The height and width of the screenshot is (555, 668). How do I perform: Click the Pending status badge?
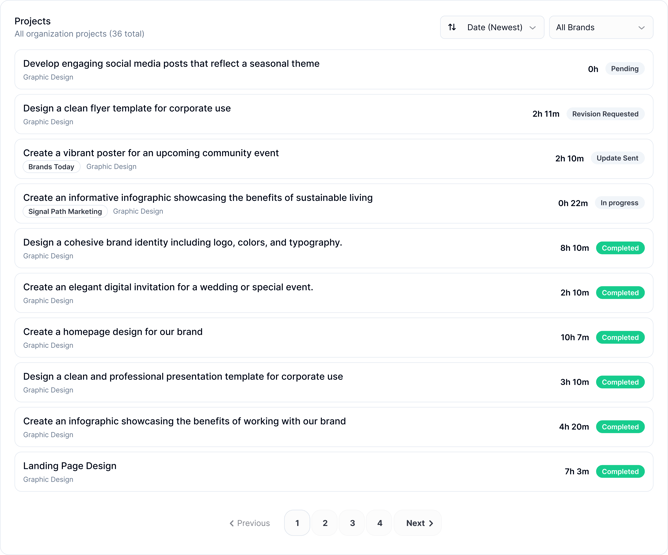coord(624,69)
